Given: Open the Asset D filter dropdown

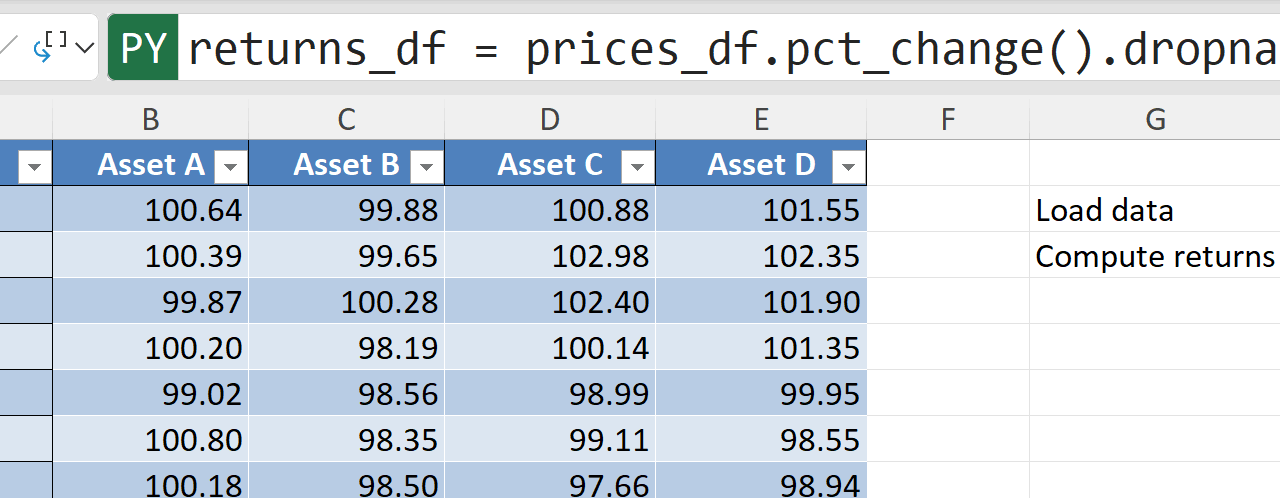Looking at the screenshot, I should click(848, 167).
